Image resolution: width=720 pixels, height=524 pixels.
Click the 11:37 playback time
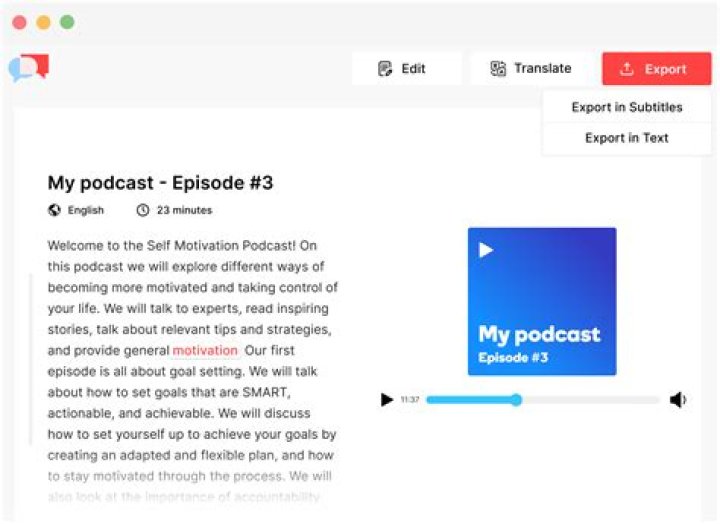(410, 400)
